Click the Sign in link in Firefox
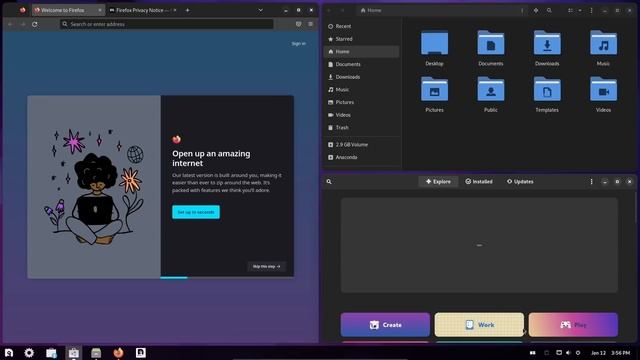This screenshot has height=360, width=640. point(298,44)
